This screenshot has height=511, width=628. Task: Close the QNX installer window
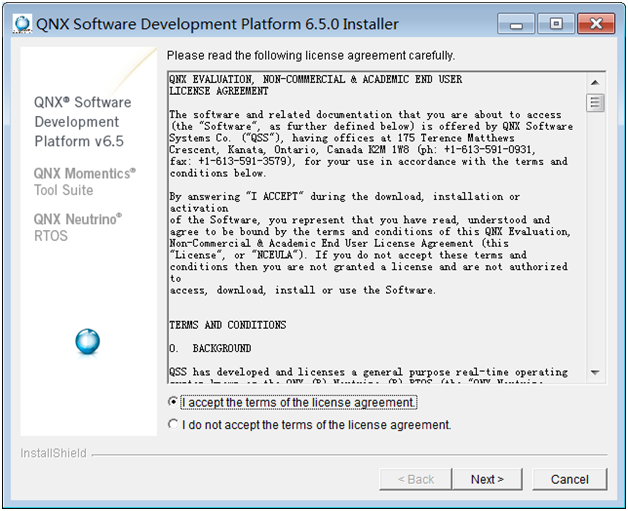[x=596, y=24]
